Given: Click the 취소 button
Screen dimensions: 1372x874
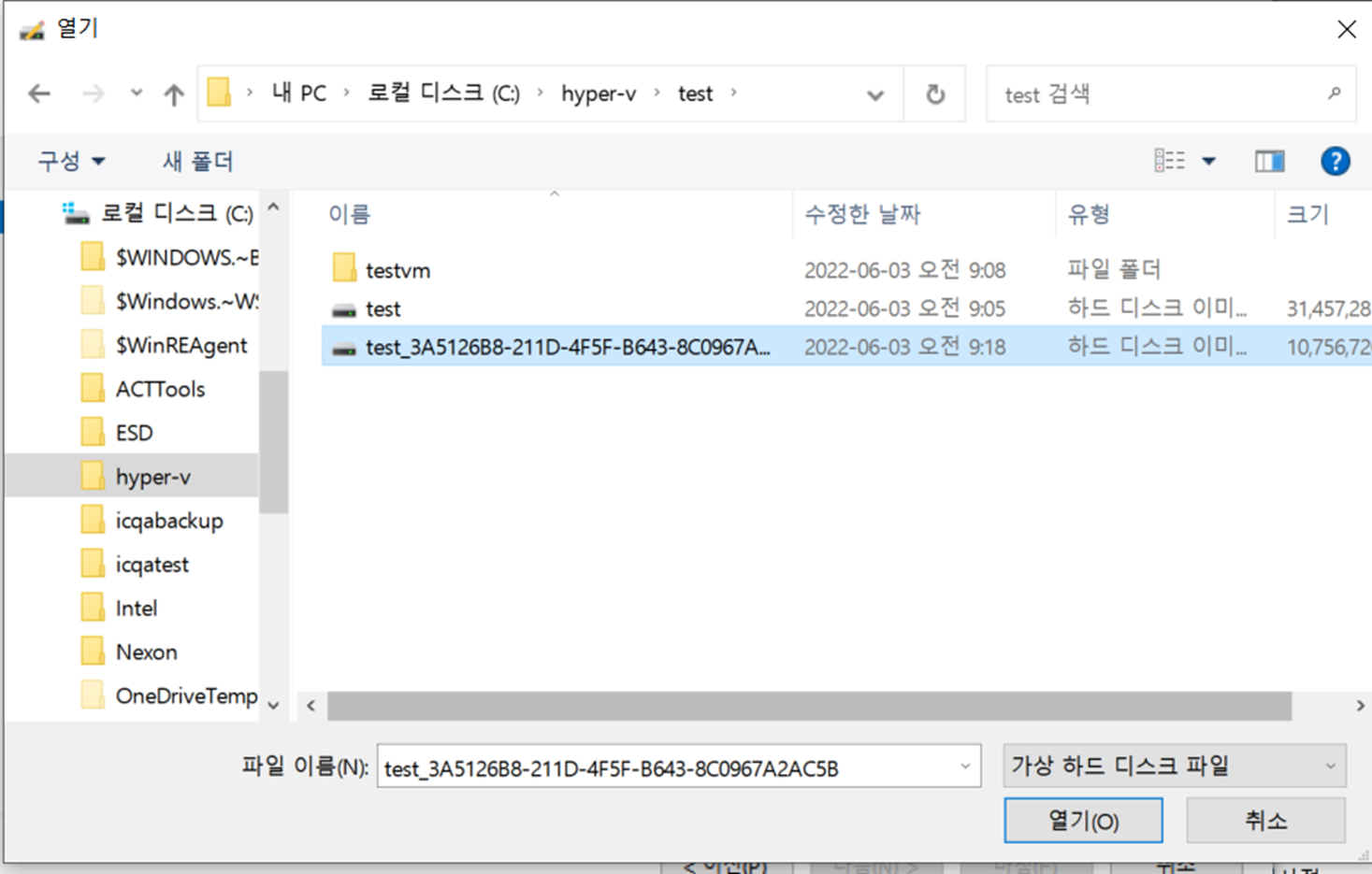Looking at the screenshot, I should (x=1265, y=821).
